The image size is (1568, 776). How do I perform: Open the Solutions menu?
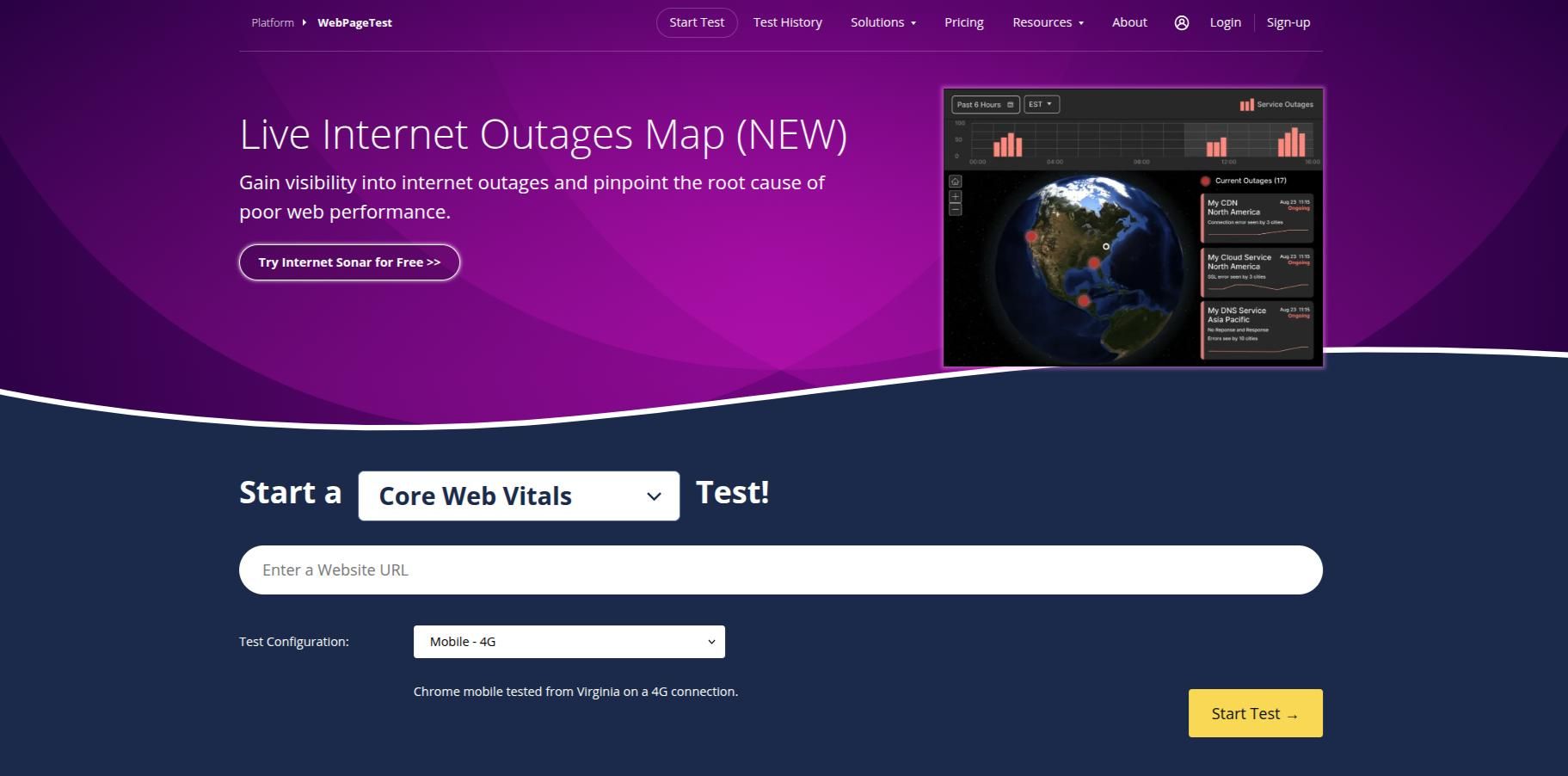[882, 22]
